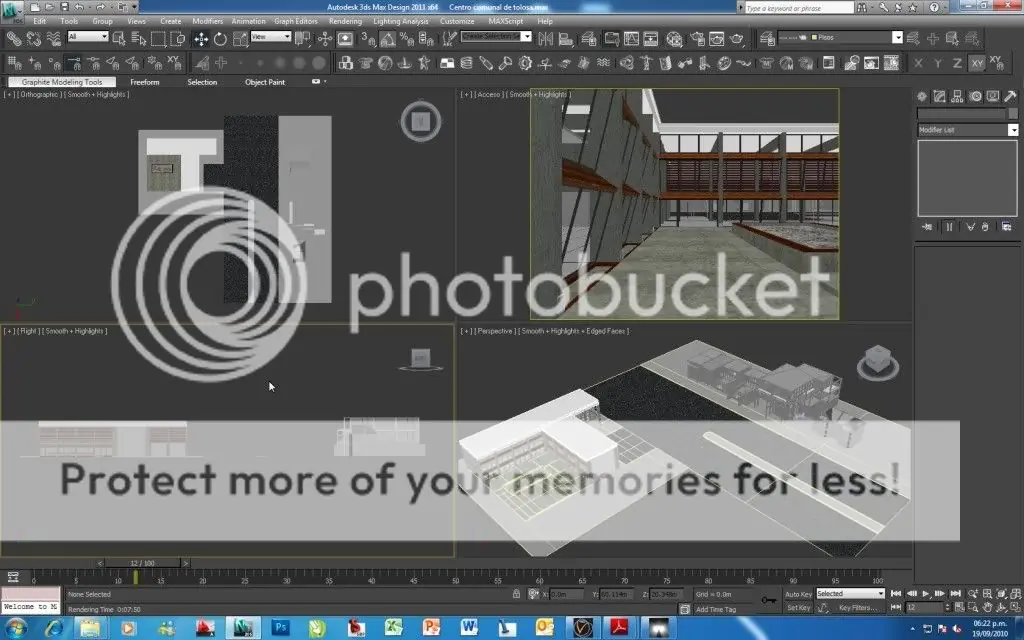Go to the end of animation
This screenshot has height=640, width=1024.
(x=955, y=594)
